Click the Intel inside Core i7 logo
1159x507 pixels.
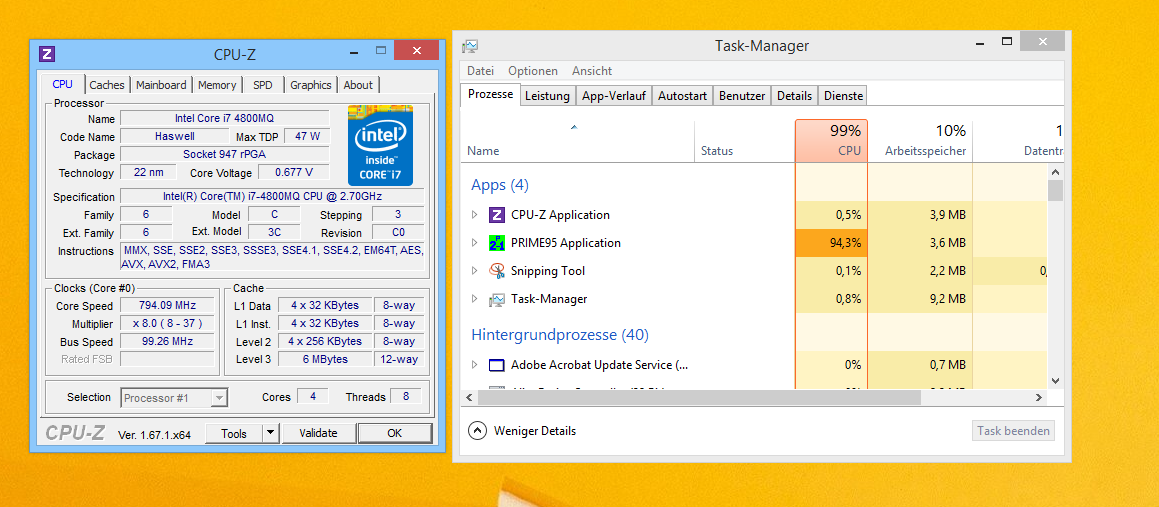381,146
